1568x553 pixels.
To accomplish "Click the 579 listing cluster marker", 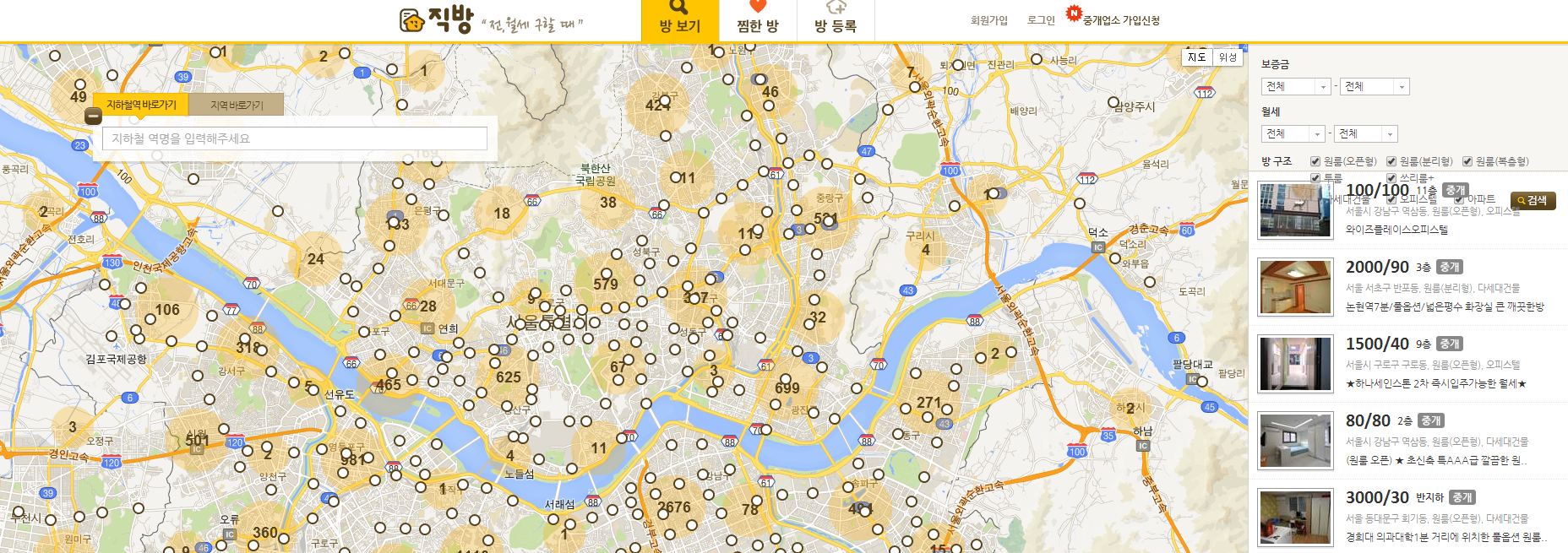I will pyautogui.click(x=605, y=285).
